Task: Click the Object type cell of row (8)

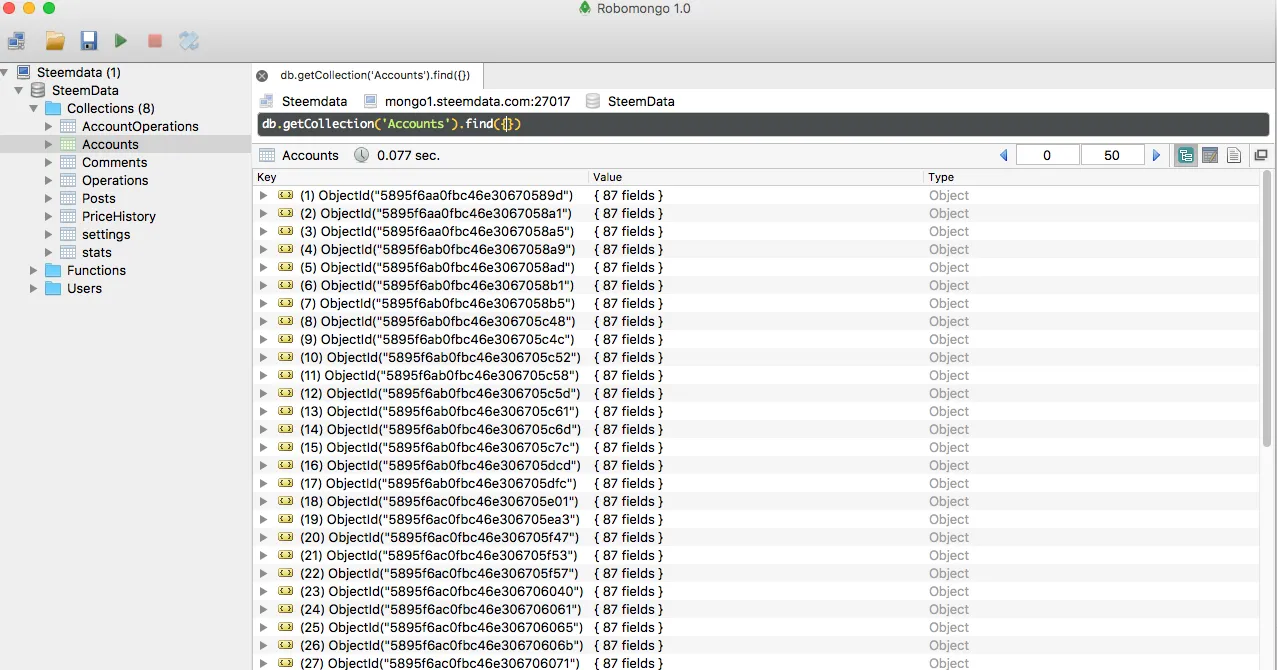Action: click(x=949, y=321)
